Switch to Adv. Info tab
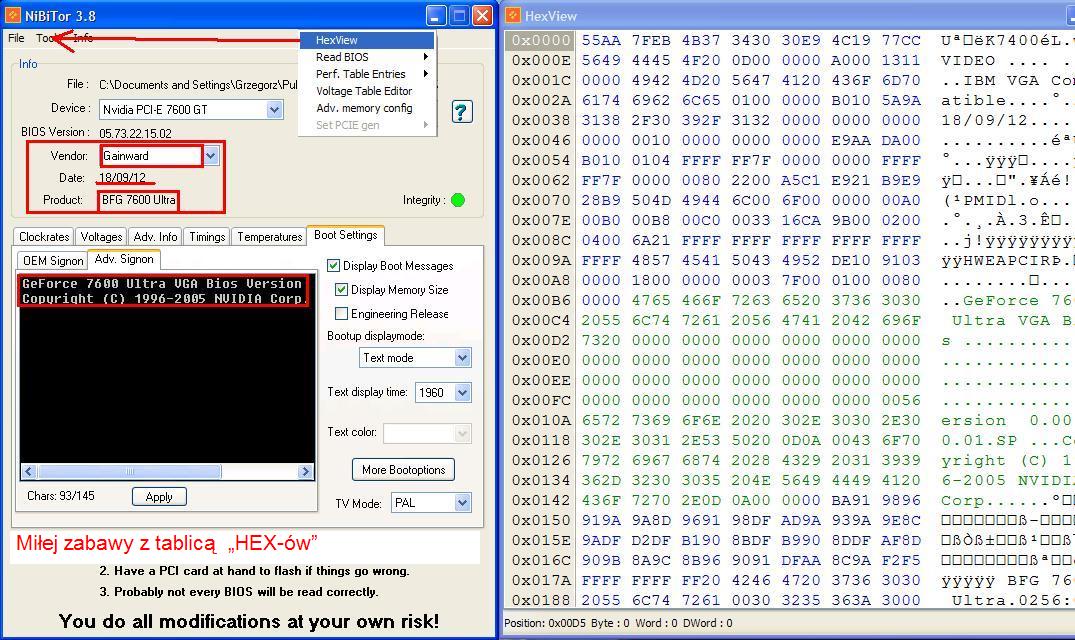The height and width of the screenshot is (640, 1075). point(155,236)
